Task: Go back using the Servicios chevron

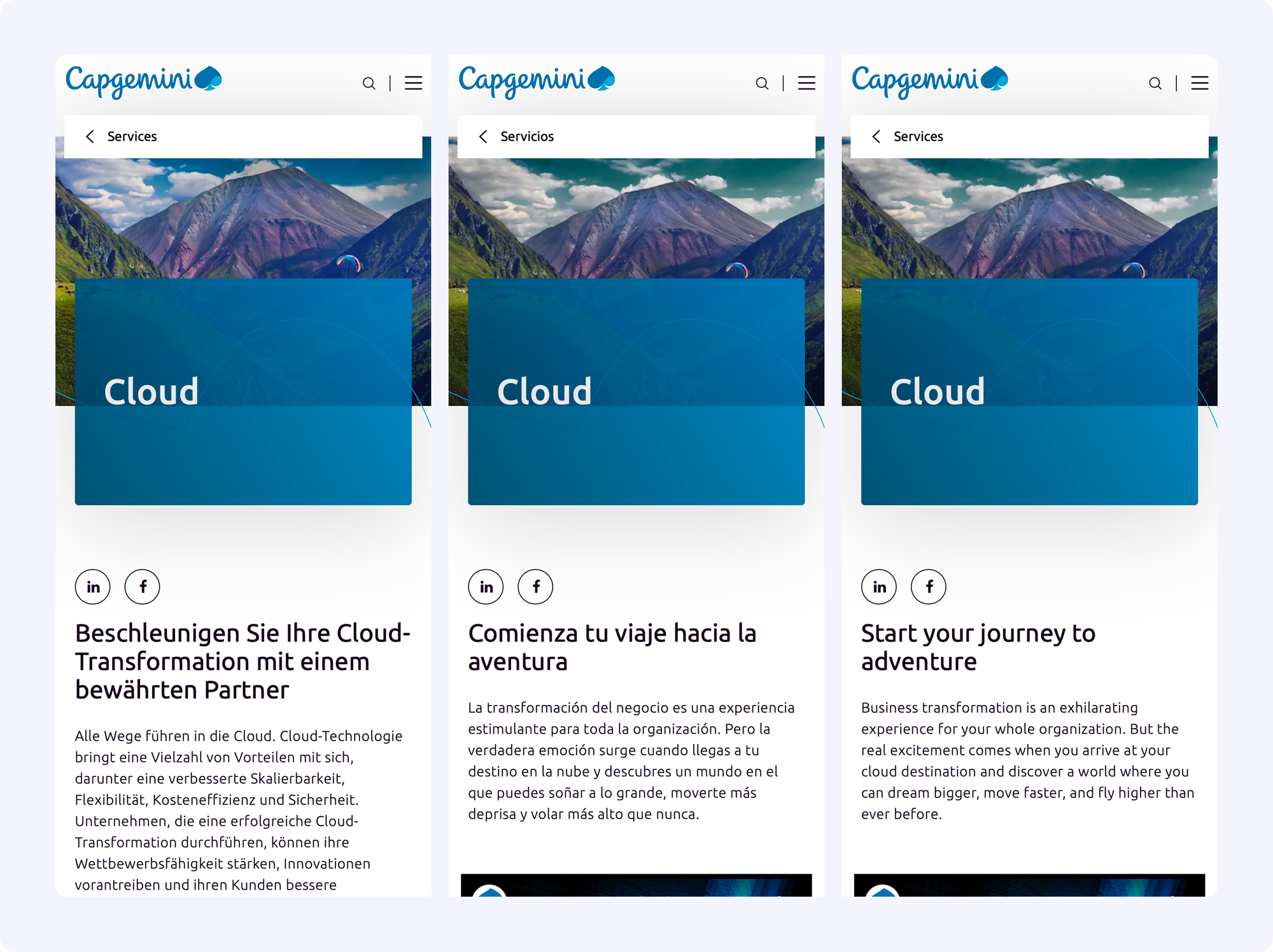Action: coord(483,137)
